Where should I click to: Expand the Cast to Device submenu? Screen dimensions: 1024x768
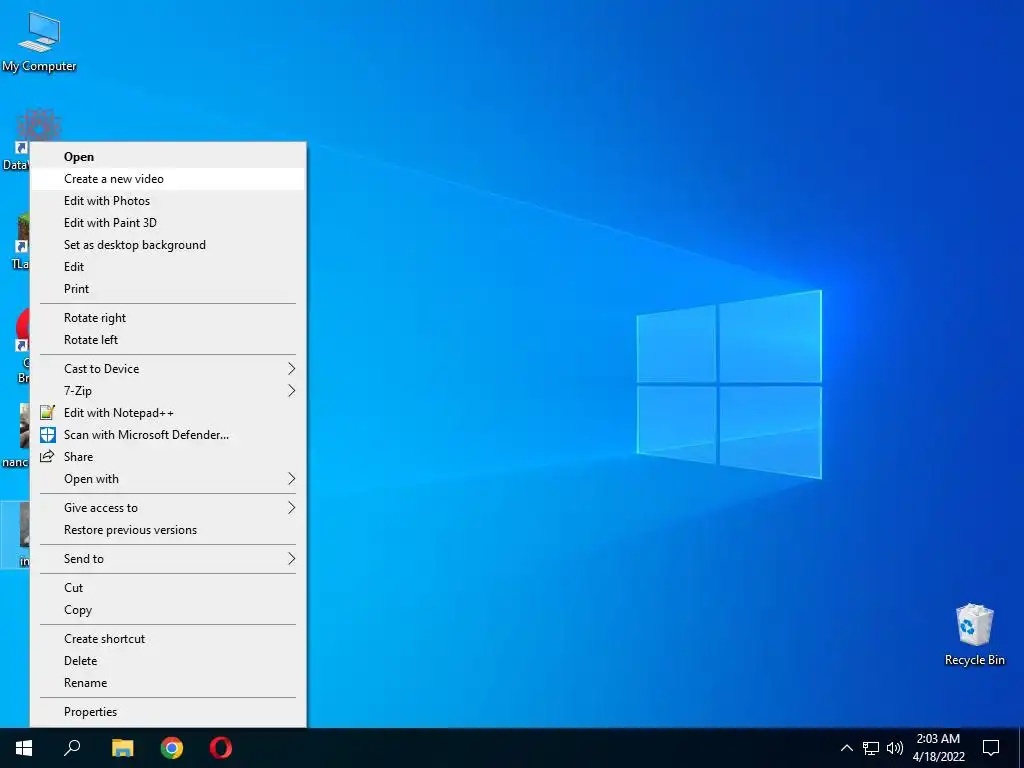(168, 368)
